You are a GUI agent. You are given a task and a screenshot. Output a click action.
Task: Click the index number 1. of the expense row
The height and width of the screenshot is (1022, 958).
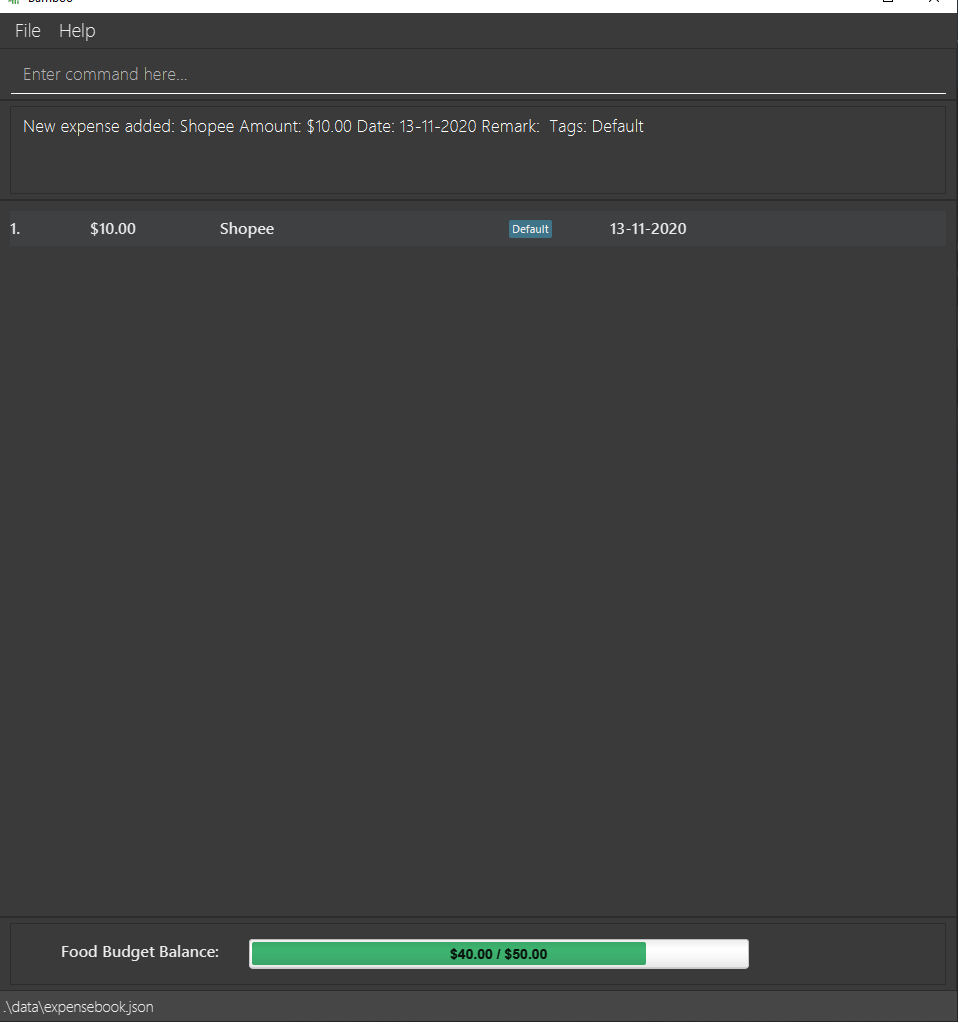(x=16, y=229)
